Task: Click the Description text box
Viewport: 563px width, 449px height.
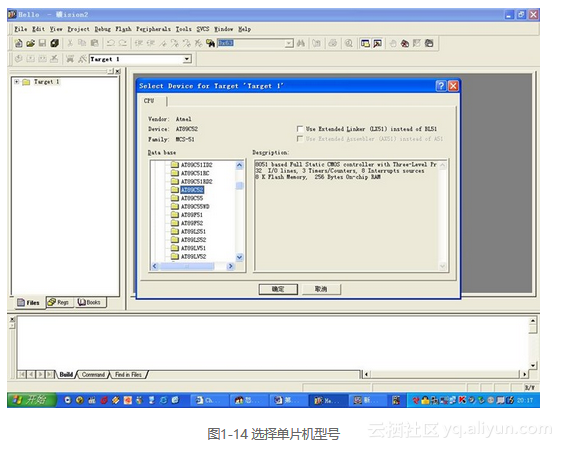Action: tap(351, 215)
